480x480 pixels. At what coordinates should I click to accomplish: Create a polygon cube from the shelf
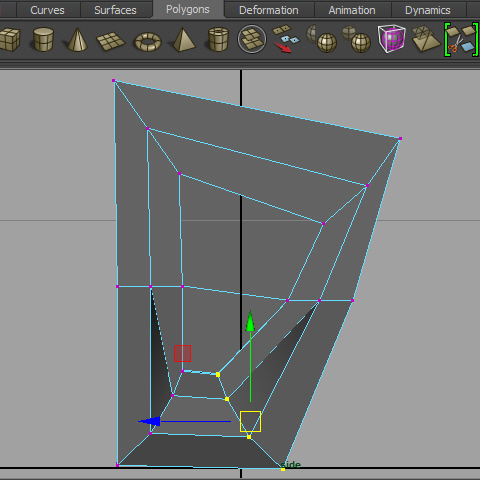click(x=9, y=39)
